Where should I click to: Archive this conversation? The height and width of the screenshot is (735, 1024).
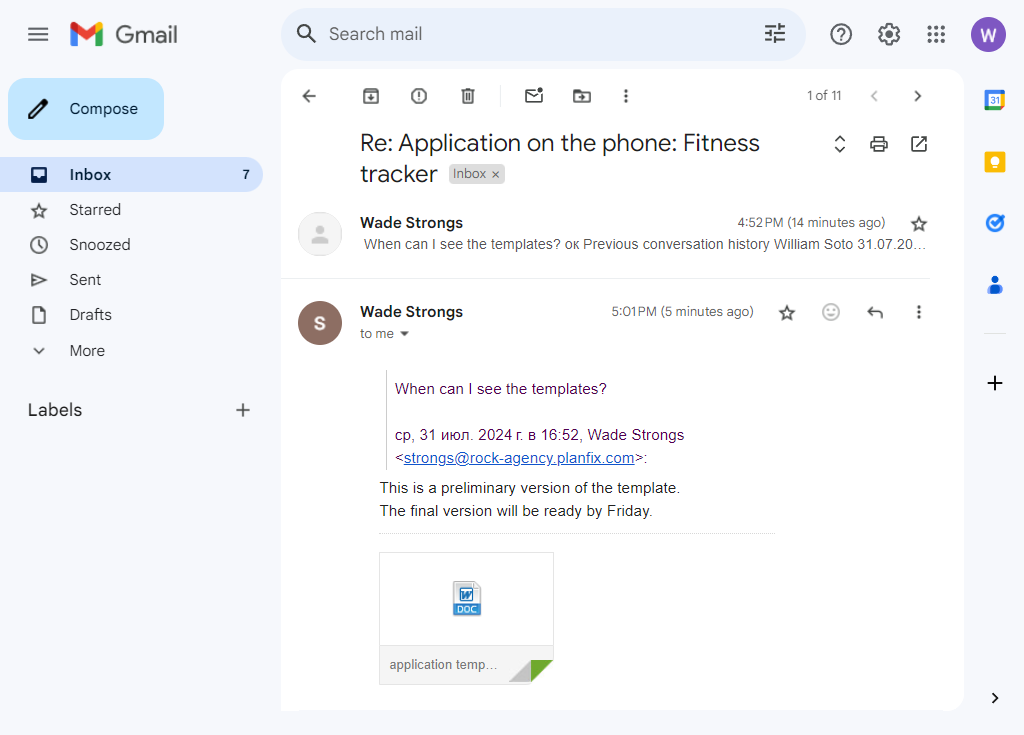click(371, 96)
